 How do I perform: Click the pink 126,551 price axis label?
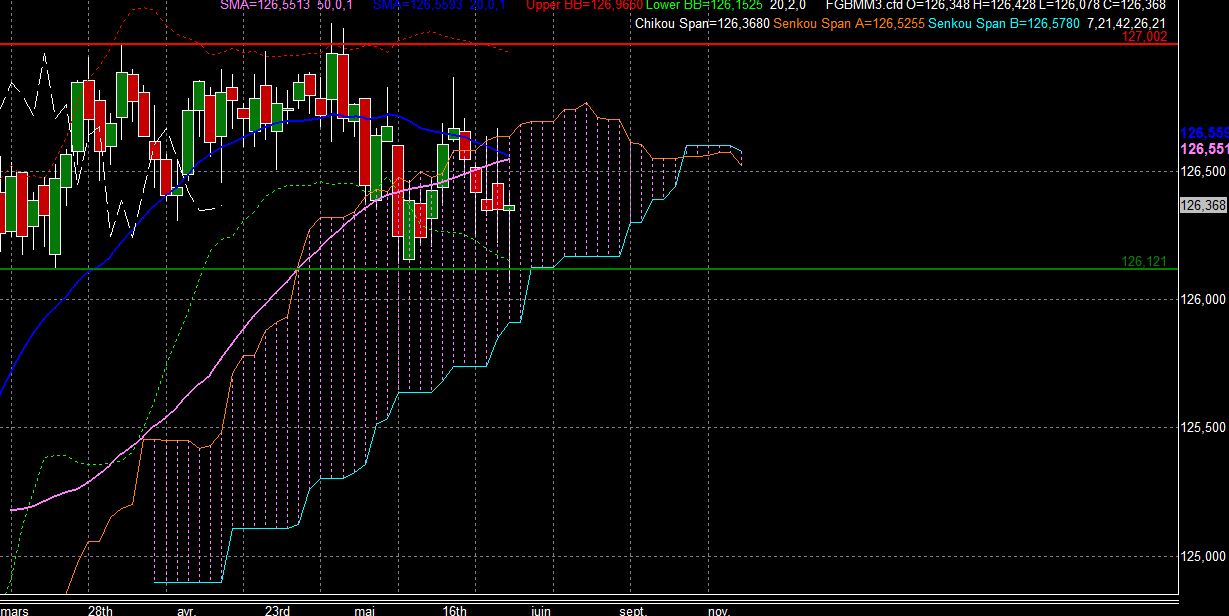click(1204, 148)
